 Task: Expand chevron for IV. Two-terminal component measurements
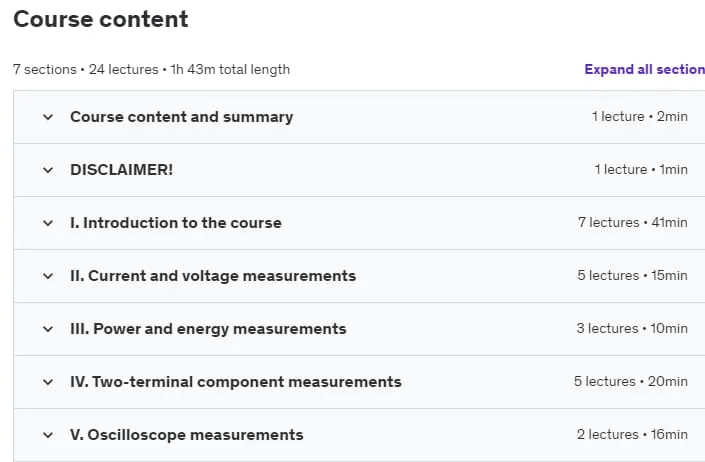point(48,382)
